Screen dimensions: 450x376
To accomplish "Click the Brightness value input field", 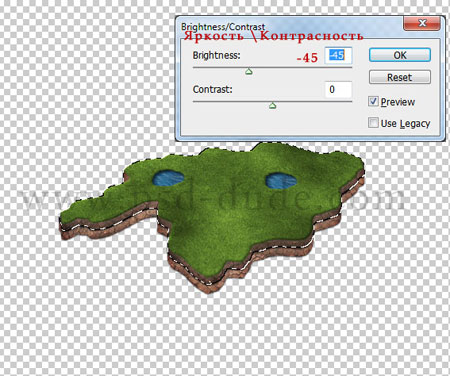I will (338, 55).
